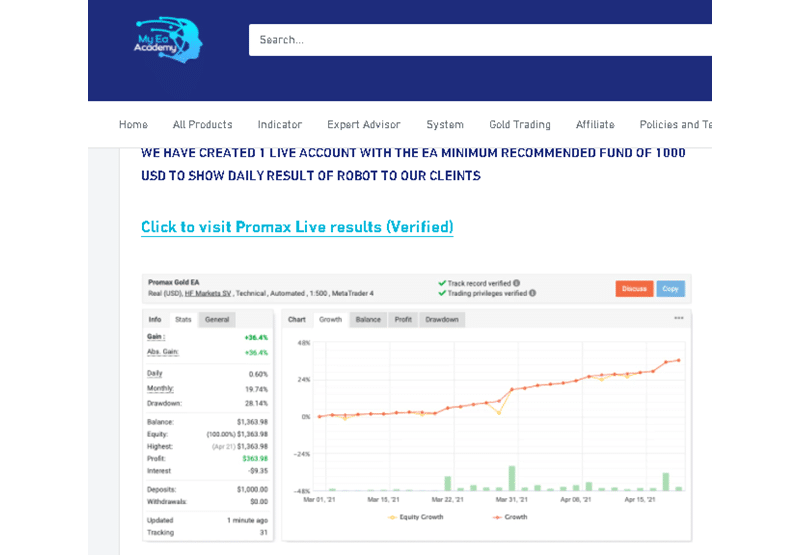Toggle the Growth legend entry
Viewport: 800px width, 555px height.
coord(510,517)
